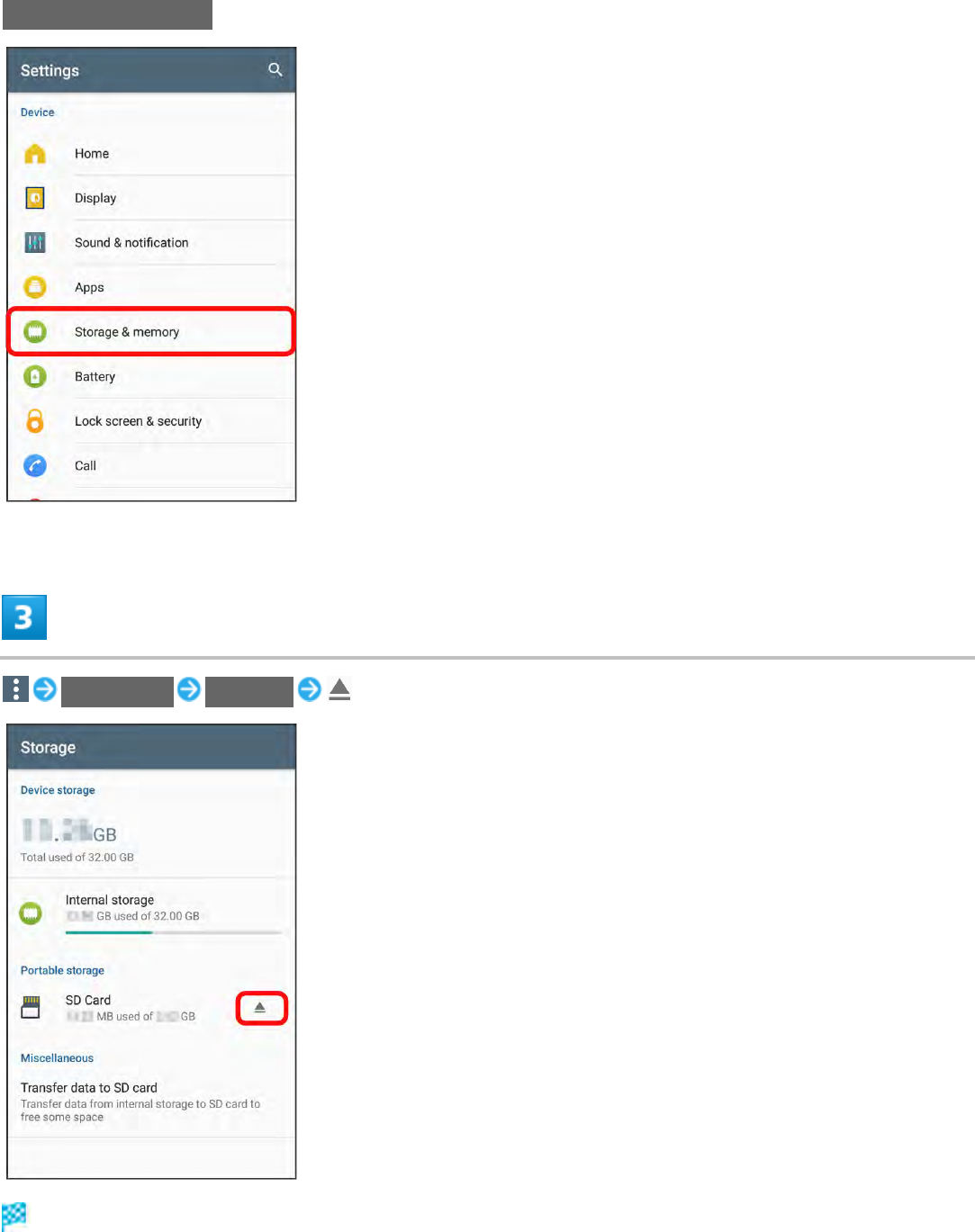The height and width of the screenshot is (1232, 975).
Task: Open the Storage & memory menu entry
Action: point(151,332)
